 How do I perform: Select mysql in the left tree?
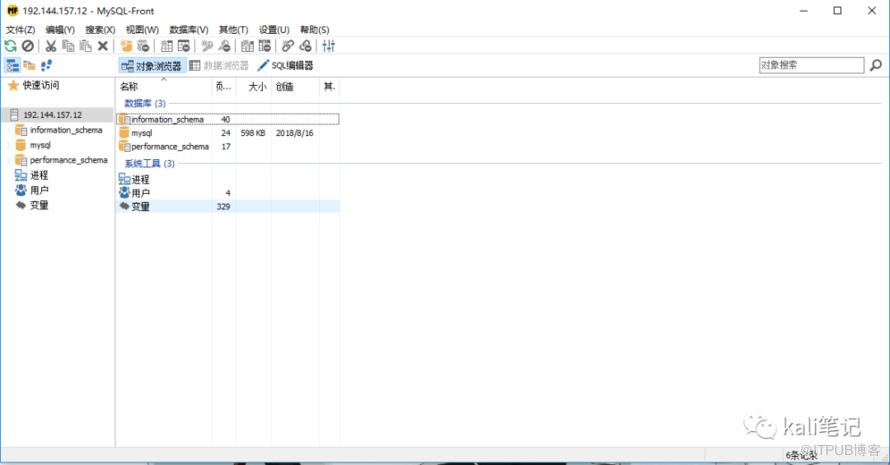(40, 145)
